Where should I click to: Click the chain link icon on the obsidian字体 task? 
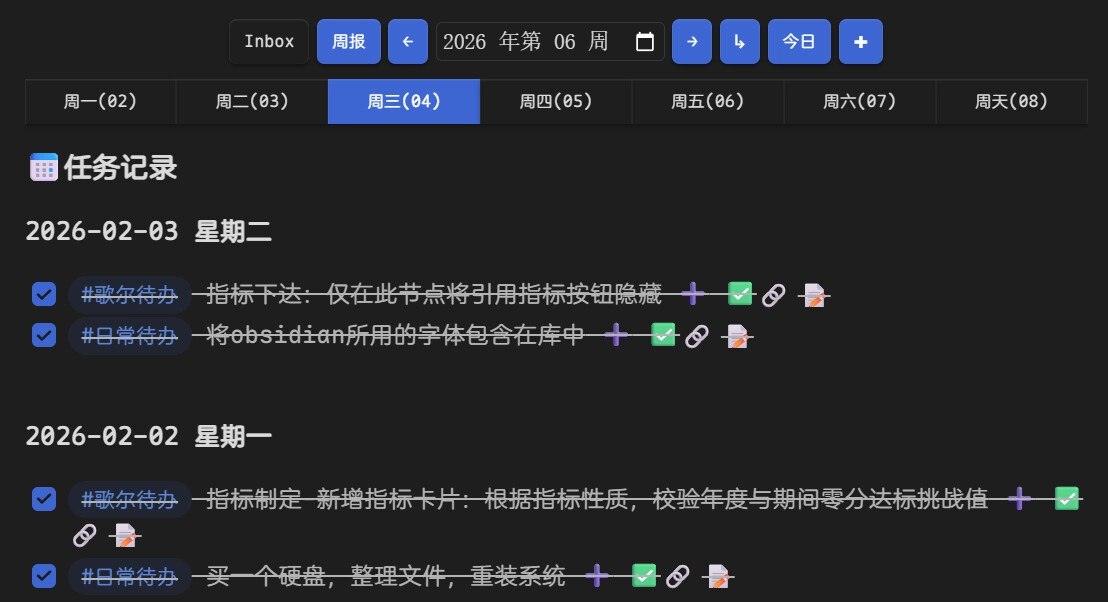tap(697, 336)
